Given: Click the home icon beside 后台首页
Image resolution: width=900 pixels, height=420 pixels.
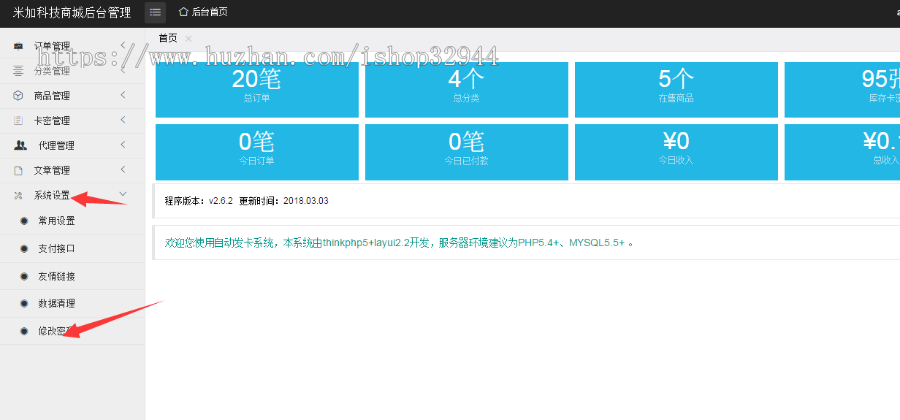Looking at the screenshot, I should tap(183, 11).
